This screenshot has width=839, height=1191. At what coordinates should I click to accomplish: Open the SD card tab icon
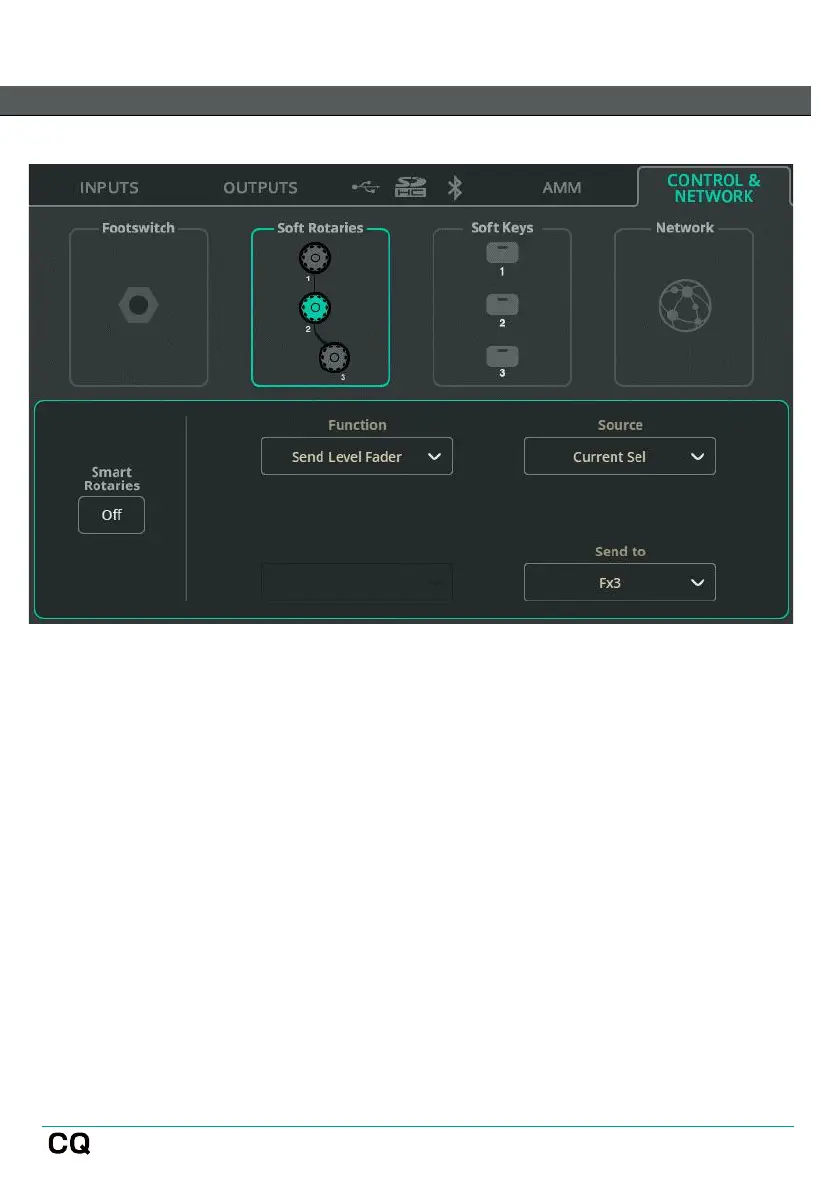pos(411,187)
